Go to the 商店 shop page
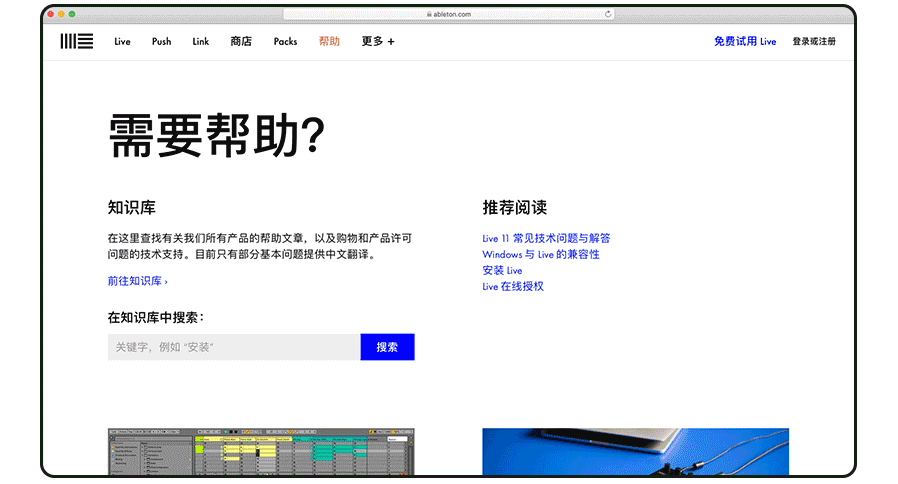This screenshot has height=484, width=898. pos(241,41)
